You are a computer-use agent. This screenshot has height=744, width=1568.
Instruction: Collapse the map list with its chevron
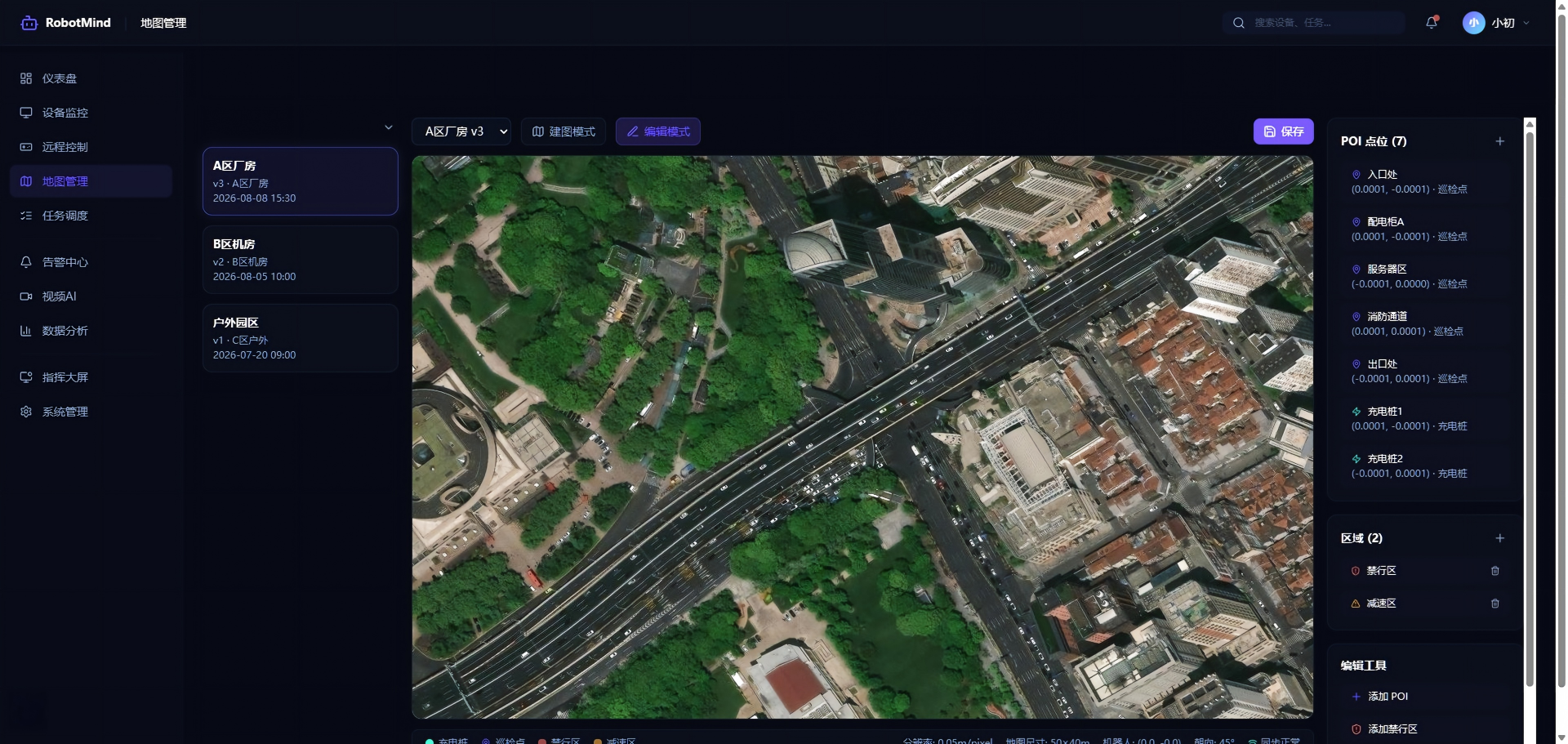(x=389, y=127)
